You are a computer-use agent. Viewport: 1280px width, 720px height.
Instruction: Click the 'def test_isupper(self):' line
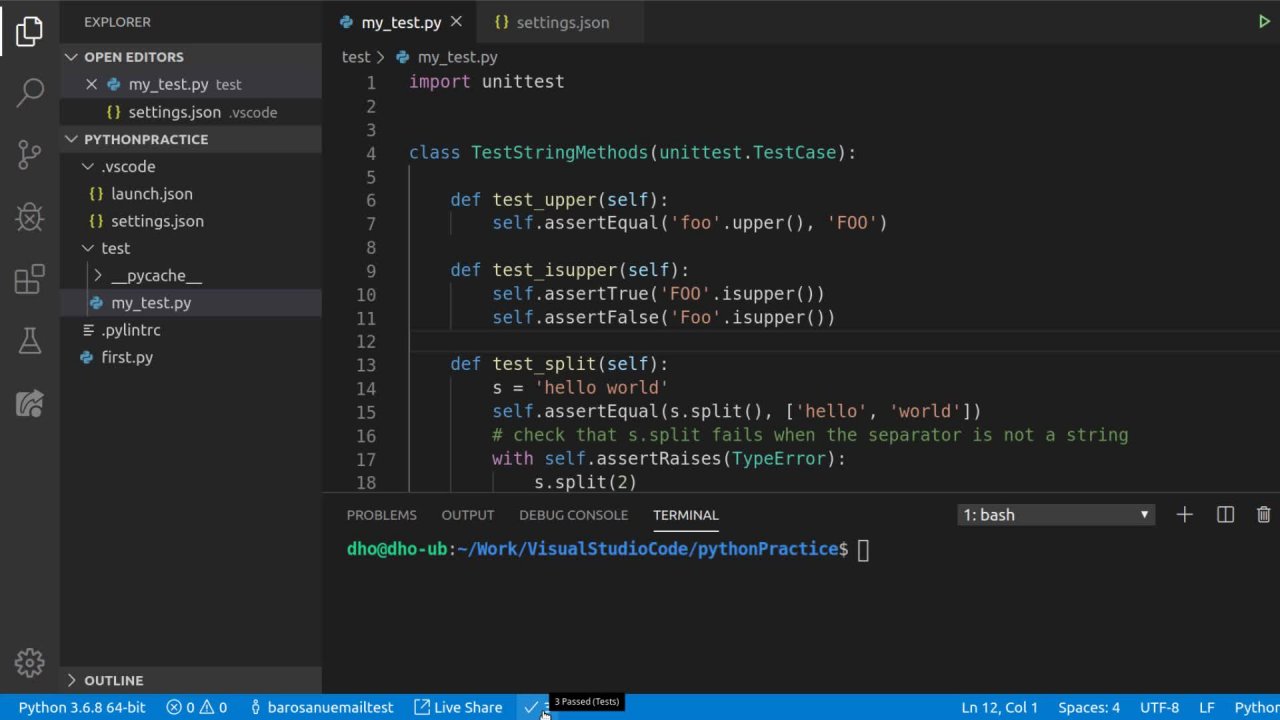569,270
